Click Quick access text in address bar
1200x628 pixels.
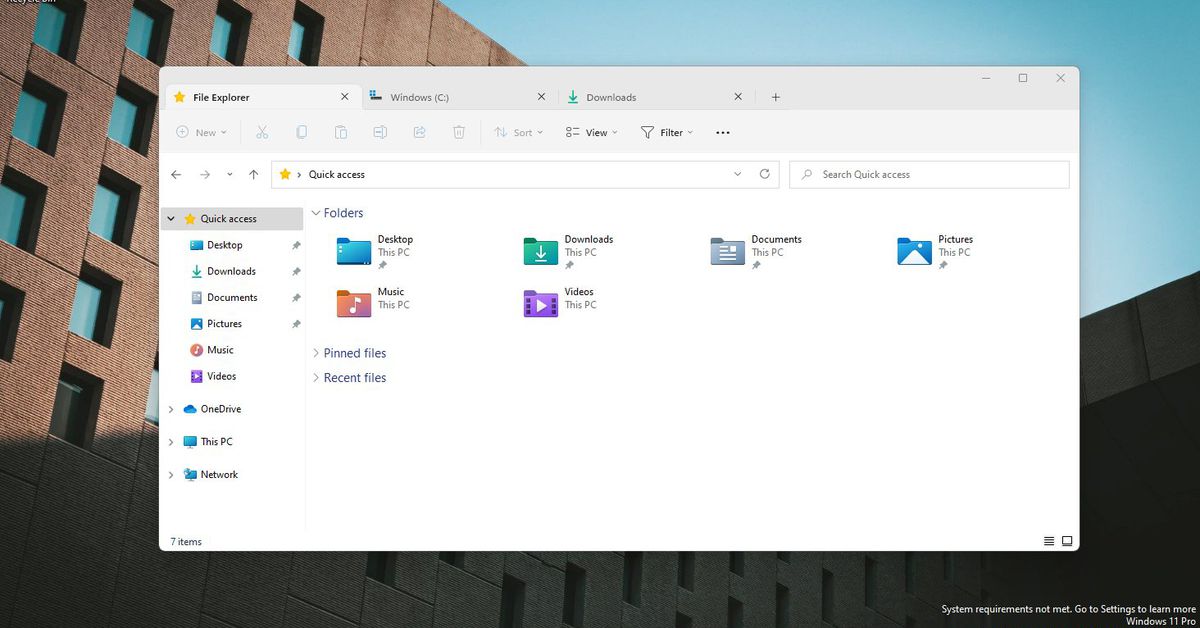[336, 174]
